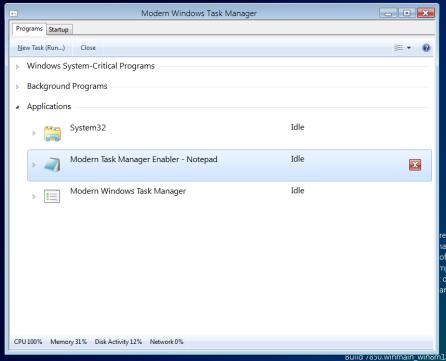Click the window system menu icon in the title bar
Image resolution: width=446 pixels, height=361 pixels.
[x=13, y=14]
